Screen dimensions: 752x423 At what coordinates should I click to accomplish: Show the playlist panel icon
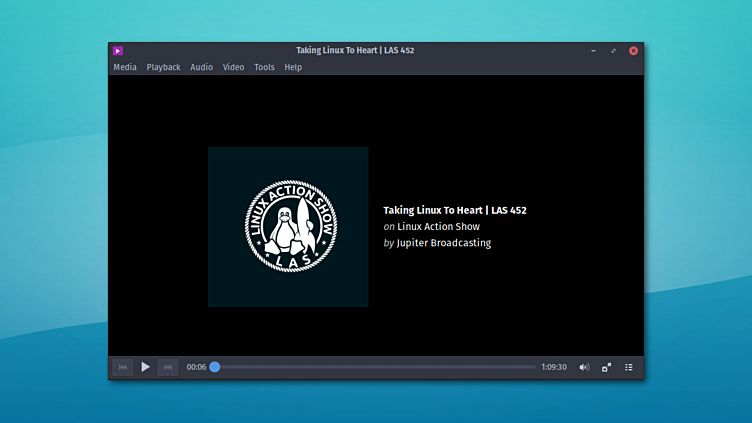pyautogui.click(x=629, y=367)
